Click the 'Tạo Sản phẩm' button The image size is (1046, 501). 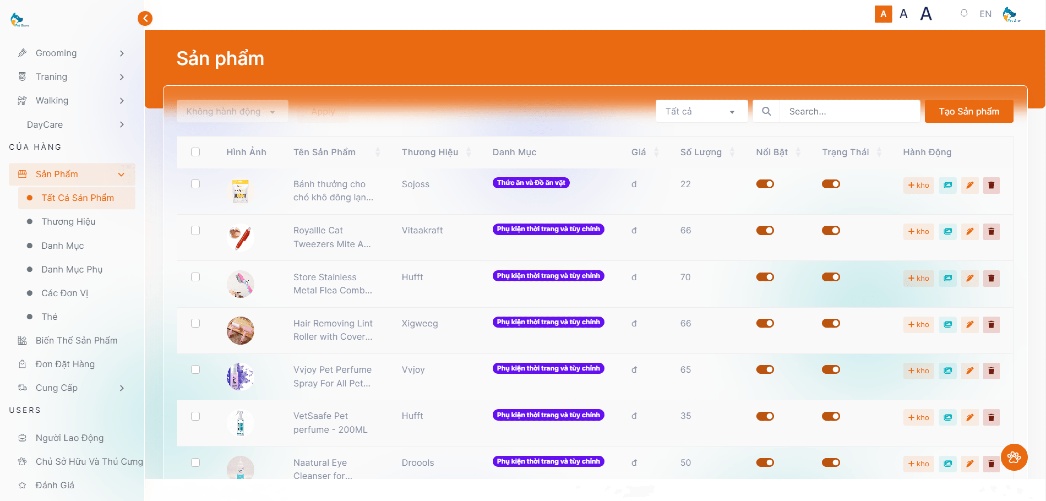coord(968,112)
